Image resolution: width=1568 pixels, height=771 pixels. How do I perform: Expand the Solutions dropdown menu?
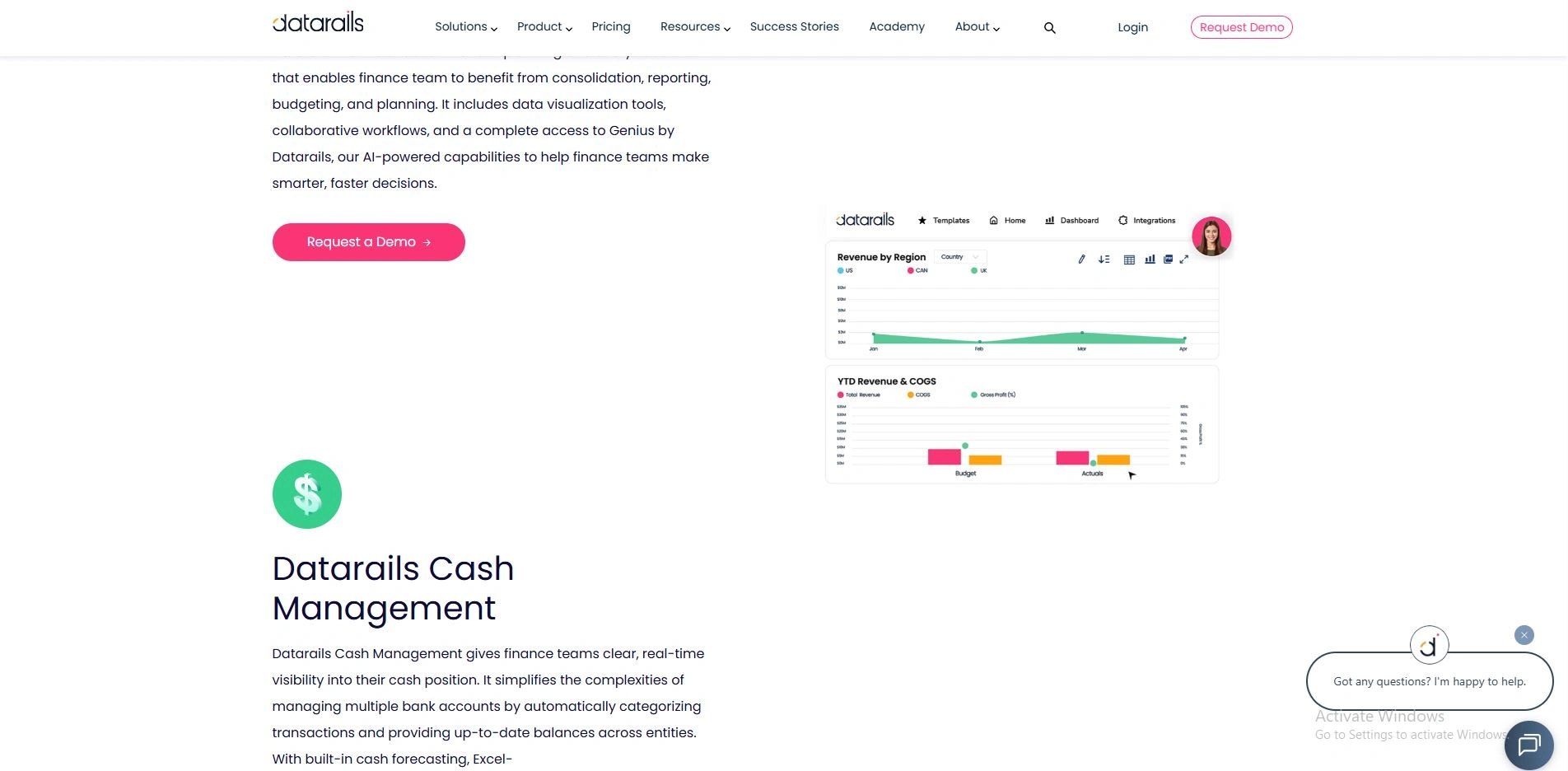(x=466, y=27)
